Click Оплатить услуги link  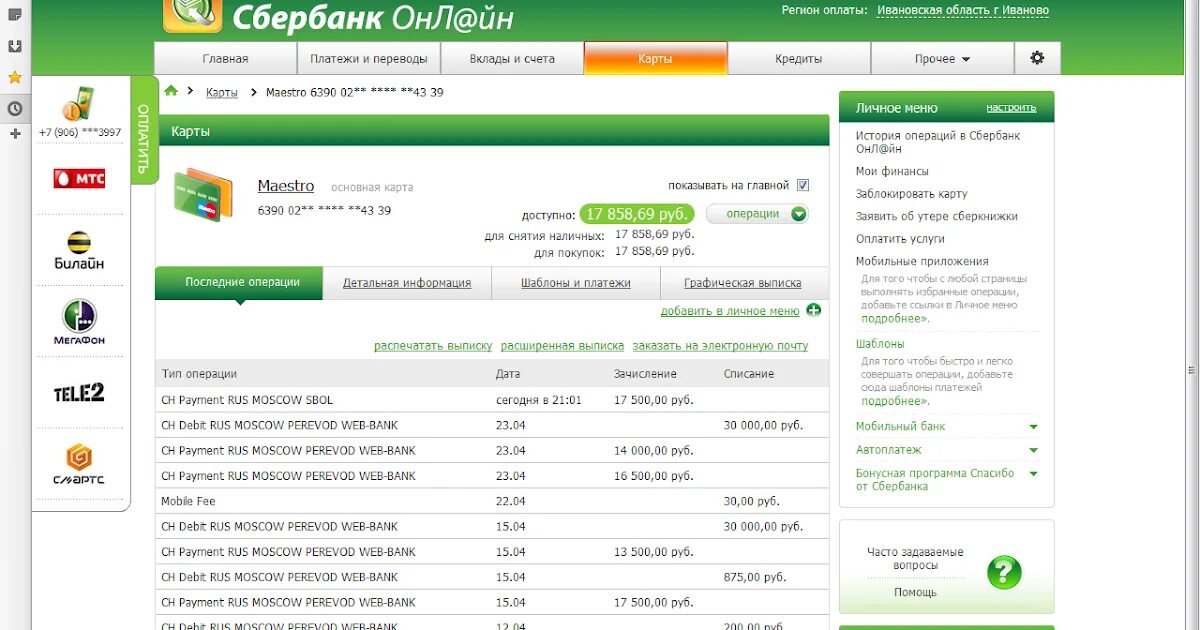pos(900,239)
